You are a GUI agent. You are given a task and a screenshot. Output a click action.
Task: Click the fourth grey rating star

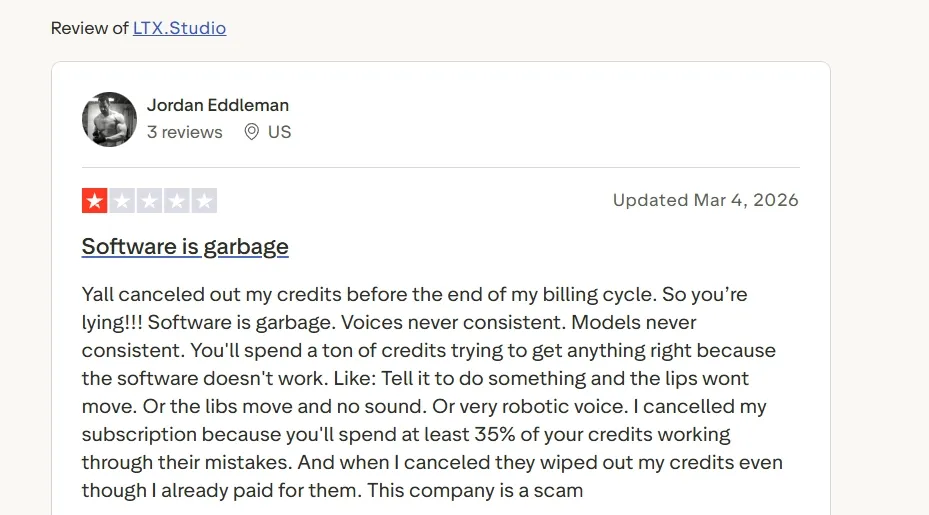(177, 200)
